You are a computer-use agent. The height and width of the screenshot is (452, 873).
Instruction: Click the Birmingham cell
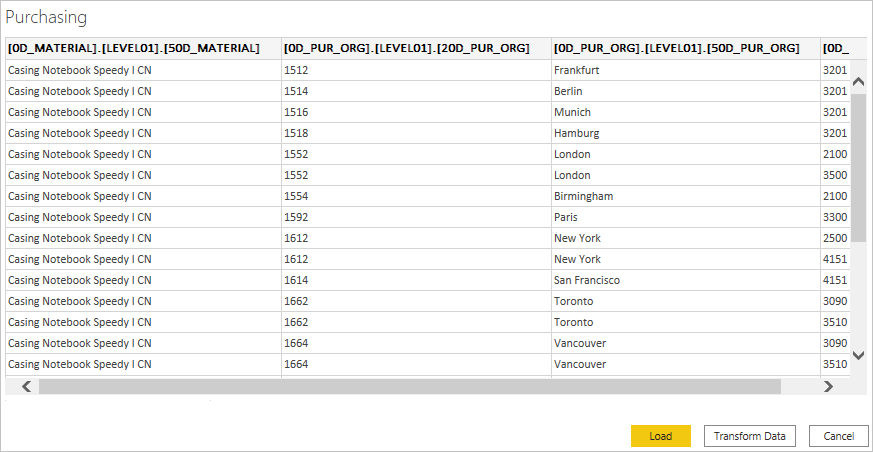point(583,196)
